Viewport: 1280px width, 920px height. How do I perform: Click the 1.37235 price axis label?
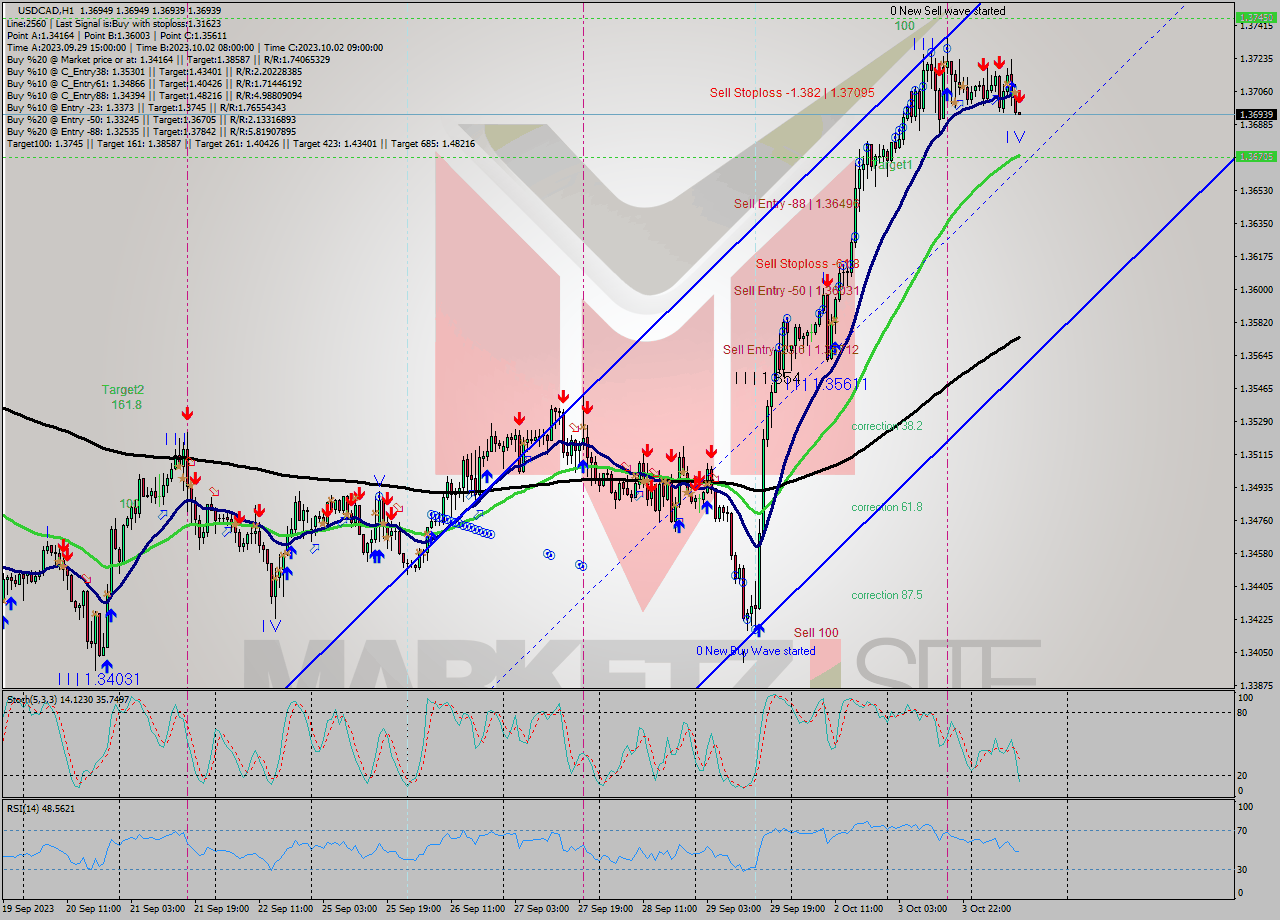1255,59
